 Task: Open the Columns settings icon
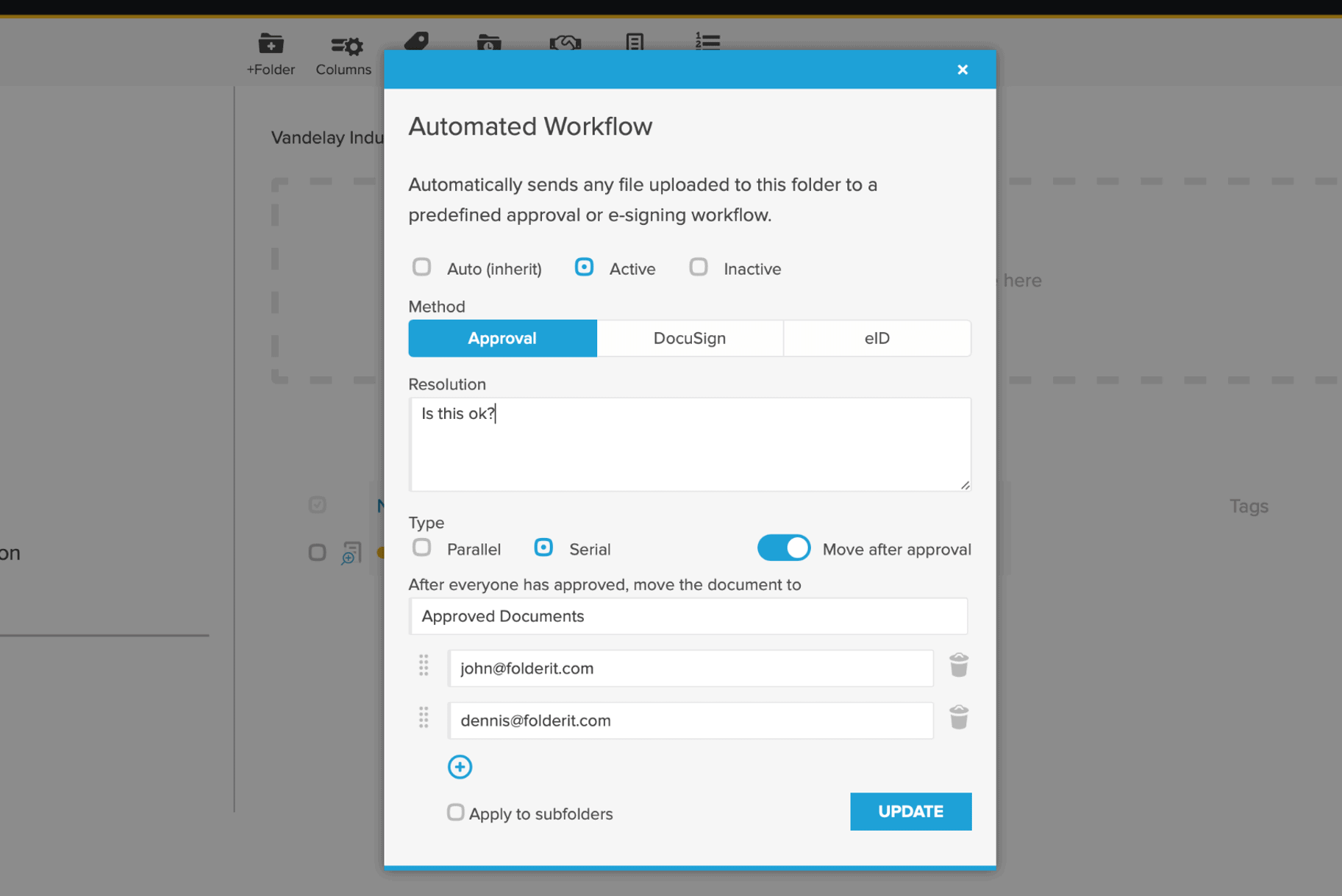(344, 47)
